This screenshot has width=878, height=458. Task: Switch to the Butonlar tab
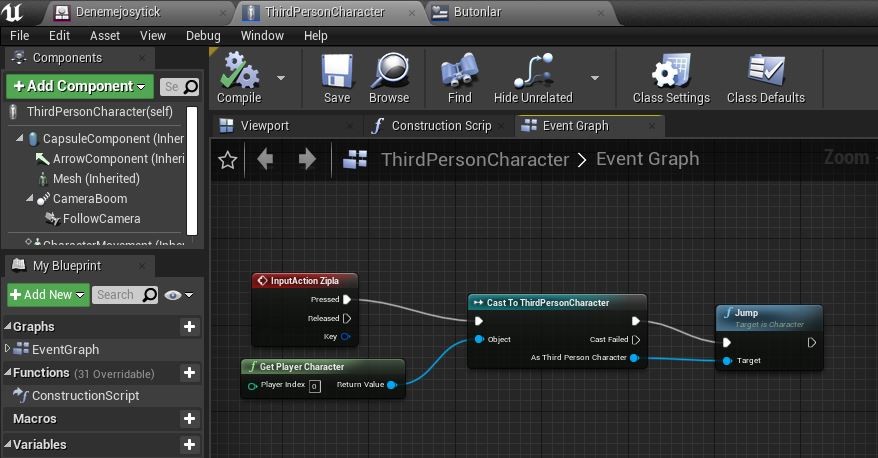click(x=477, y=12)
